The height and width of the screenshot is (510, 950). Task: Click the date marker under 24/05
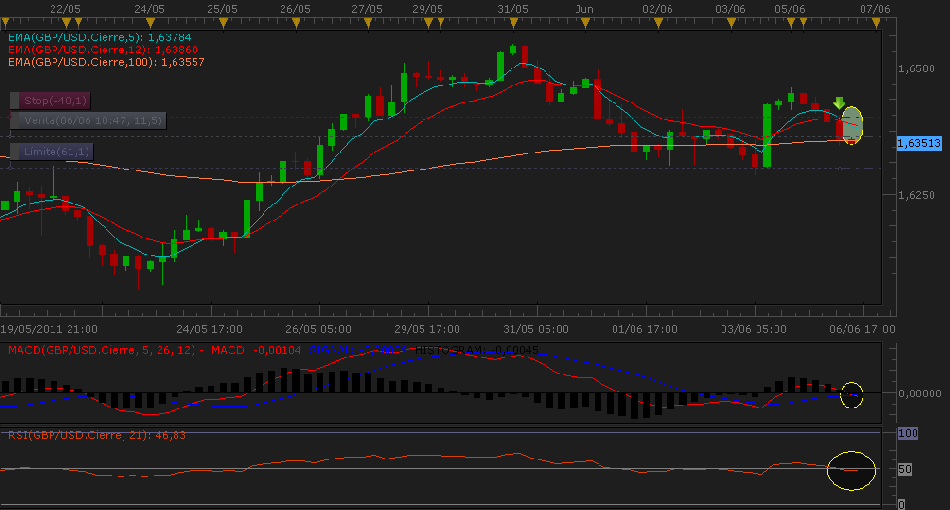[x=149, y=22]
